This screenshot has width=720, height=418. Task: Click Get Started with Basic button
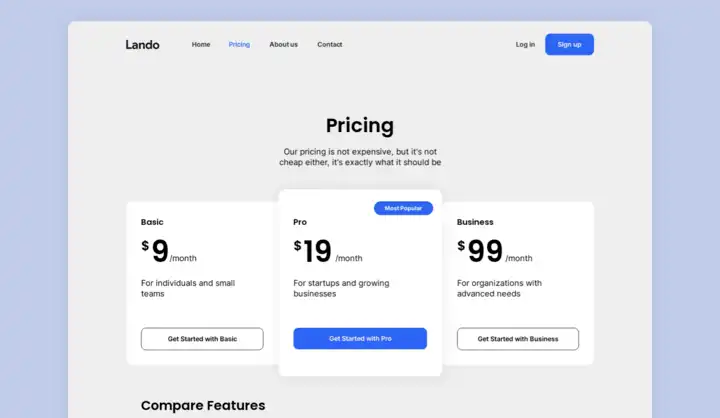click(x=202, y=339)
